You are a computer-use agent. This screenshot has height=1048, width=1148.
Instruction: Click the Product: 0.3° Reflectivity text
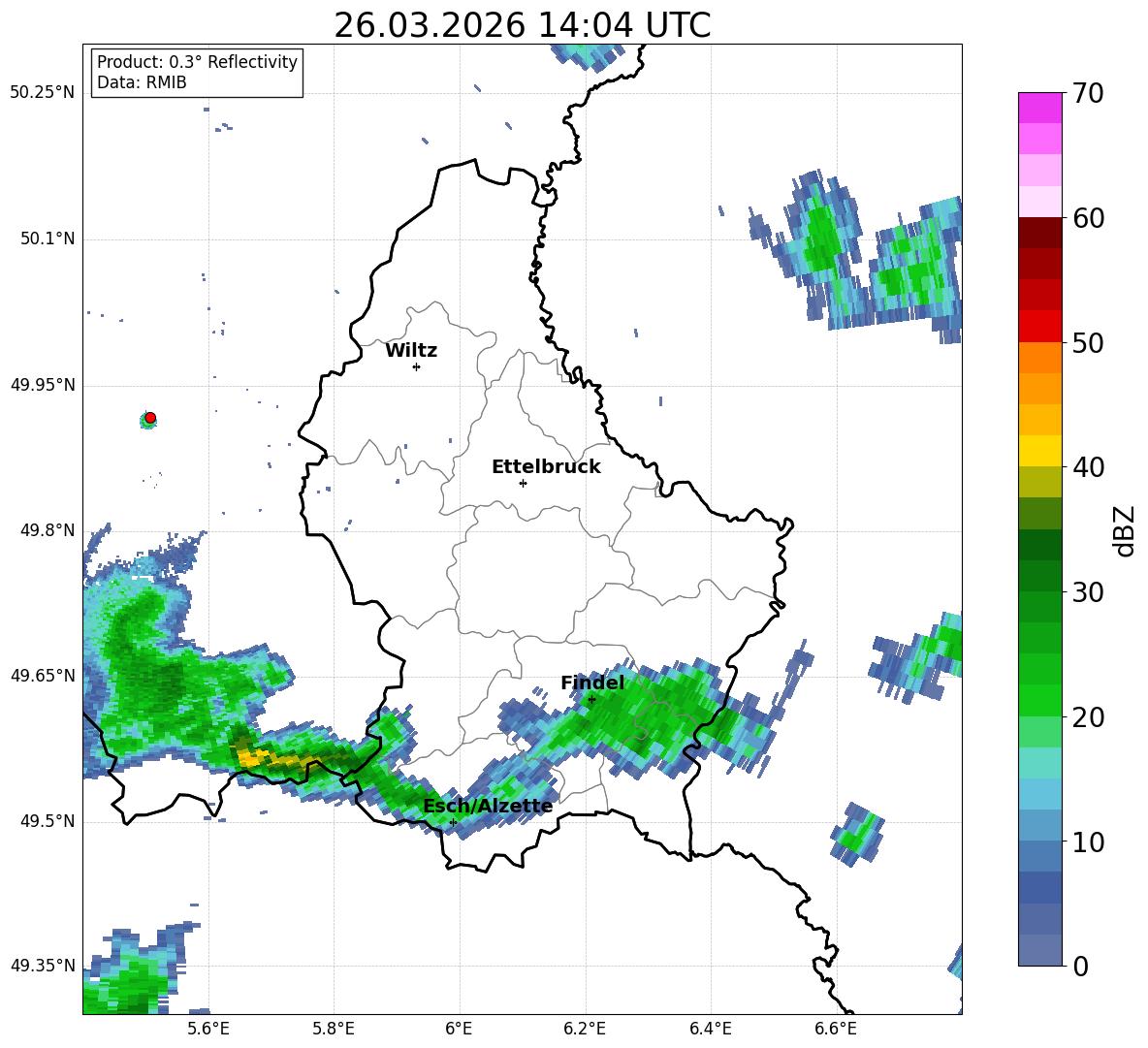point(197,62)
